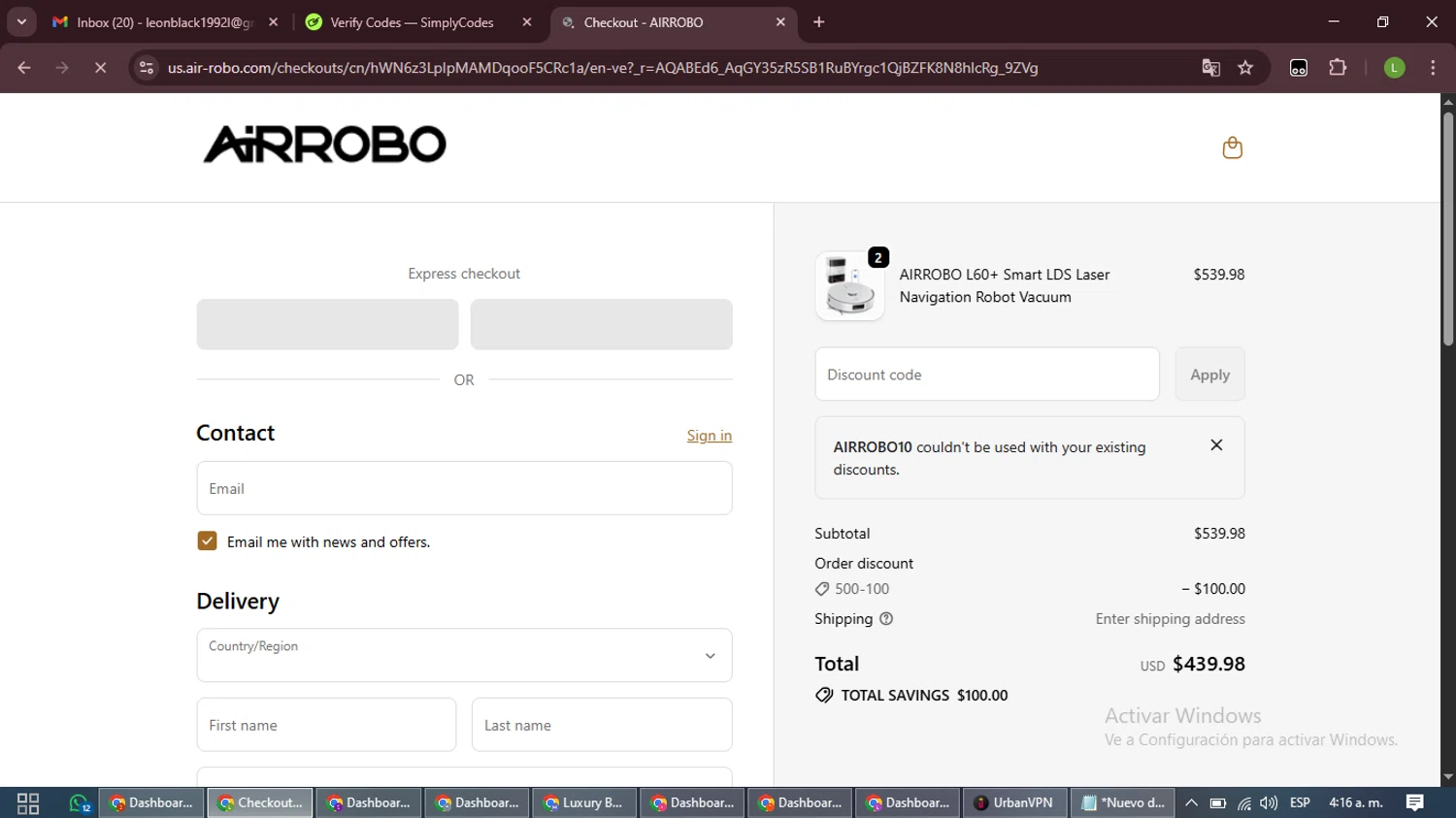1456x818 pixels.
Task: Open WhatsApp from the taskbar
Action: pos(79,802)
